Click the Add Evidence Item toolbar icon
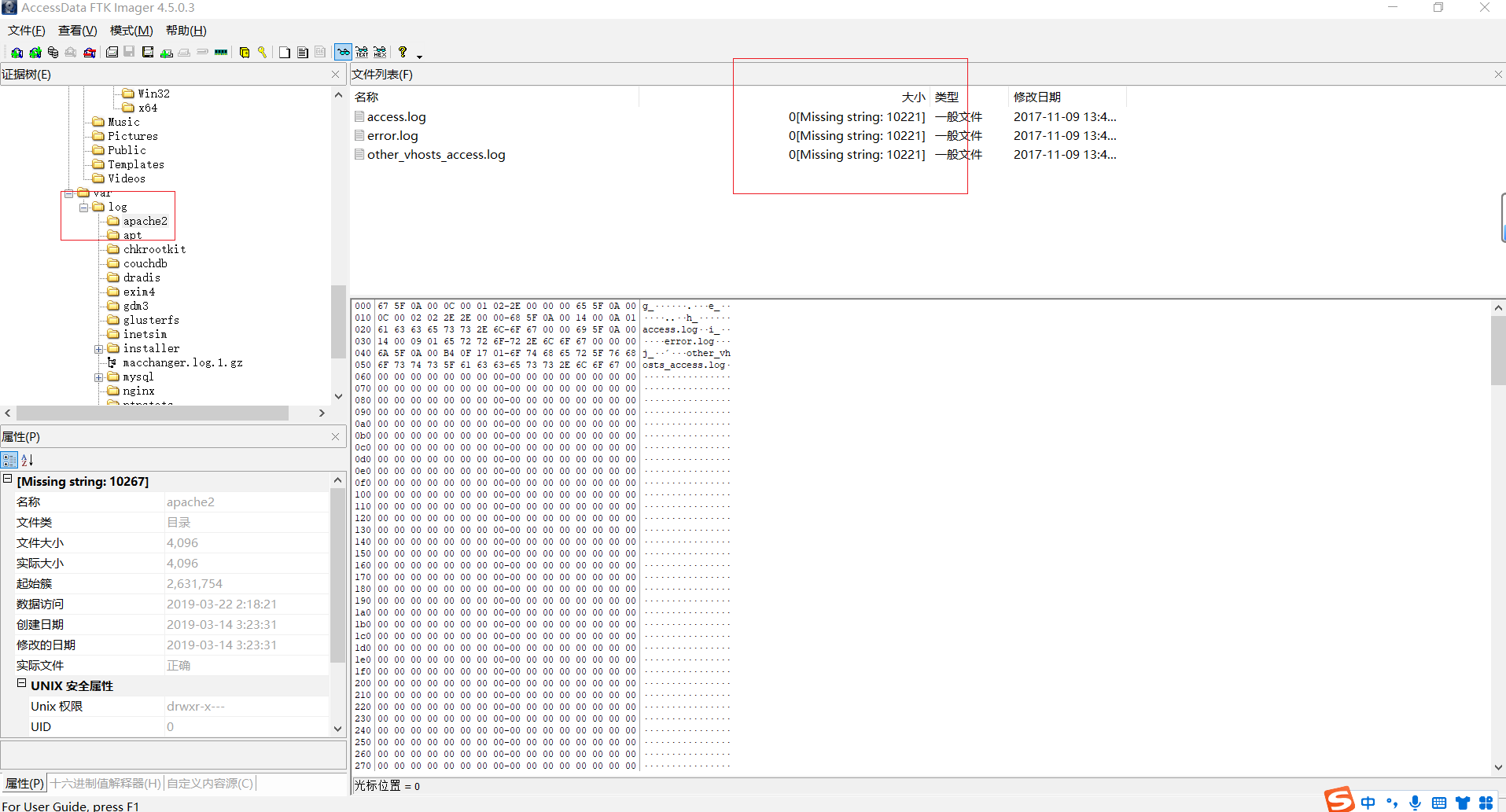This screenshot has width=1506, height=812. click(x=17, y=52)
